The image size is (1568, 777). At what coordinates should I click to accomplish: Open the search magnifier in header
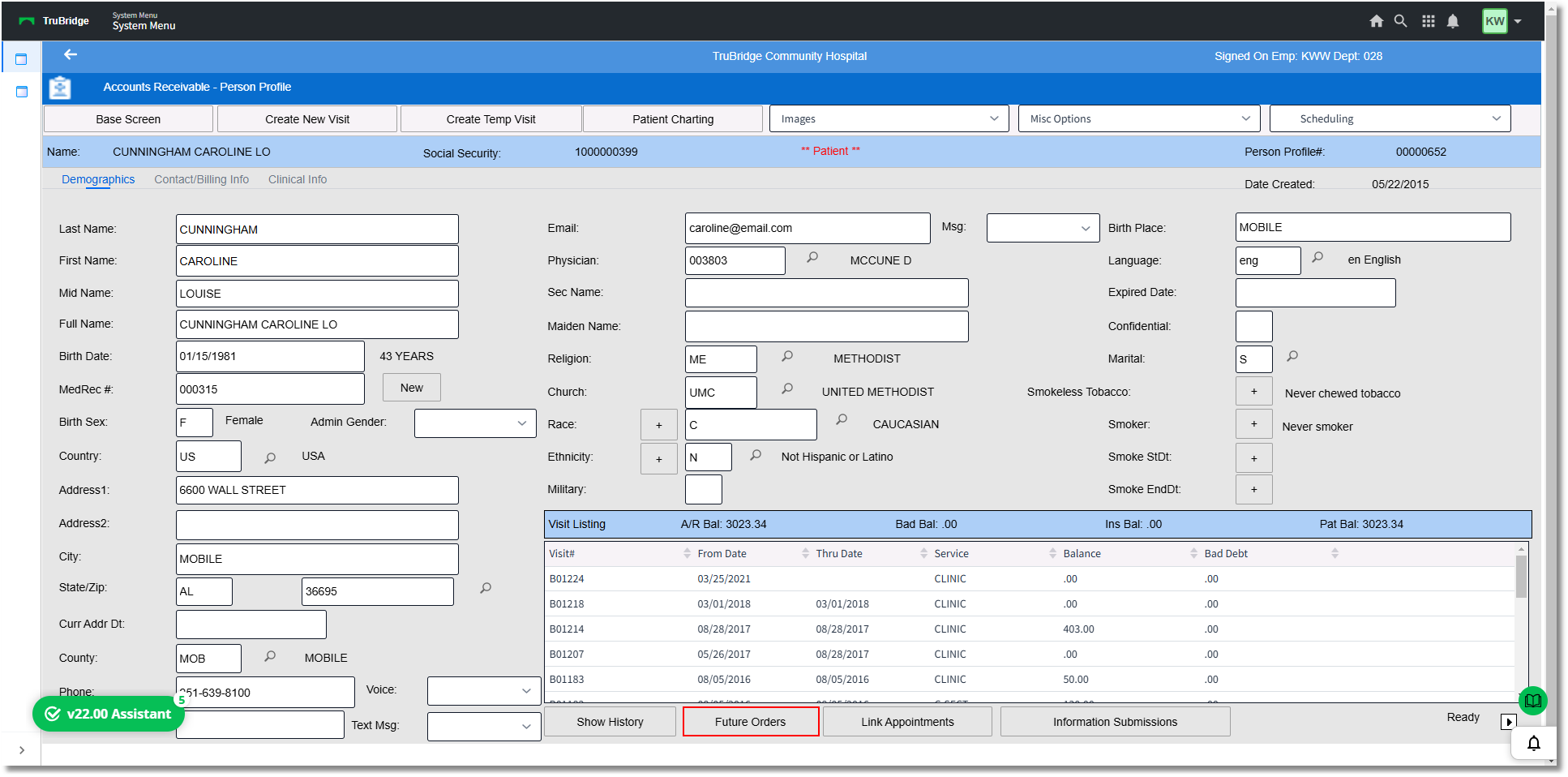click(x=1400, y=21)
